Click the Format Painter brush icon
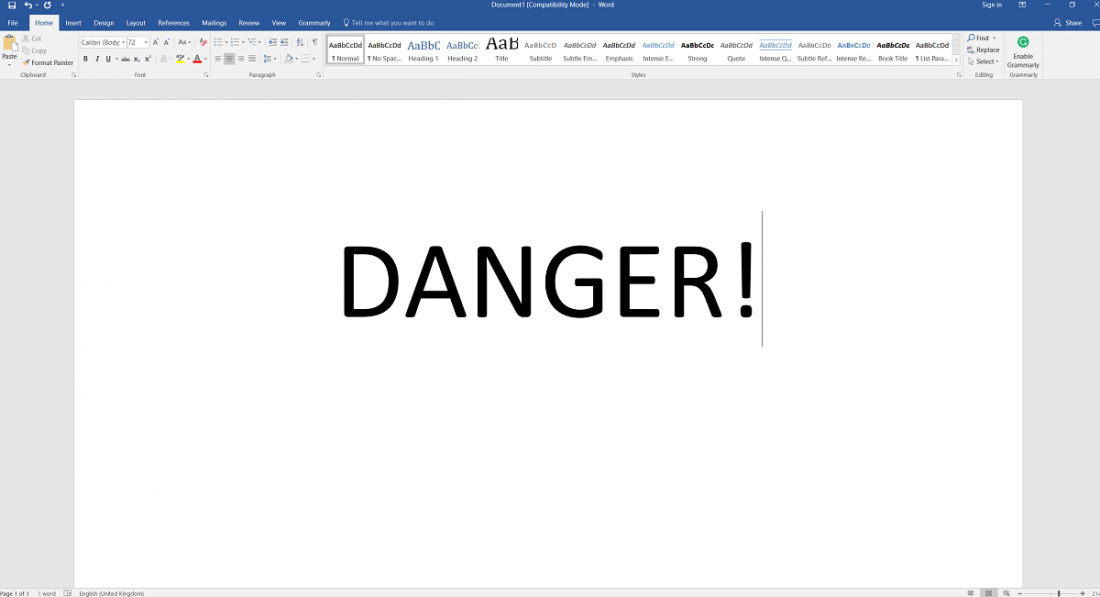This screenshot has height=597, width=1100. click(x=26, y=63)
